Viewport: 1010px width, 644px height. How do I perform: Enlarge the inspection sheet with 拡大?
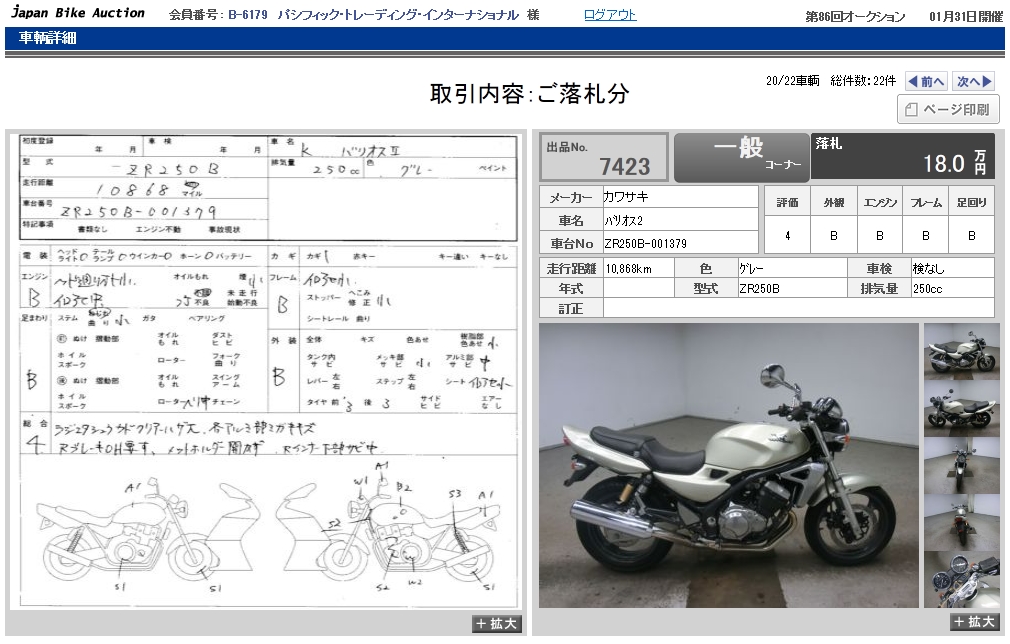[497, 624]
